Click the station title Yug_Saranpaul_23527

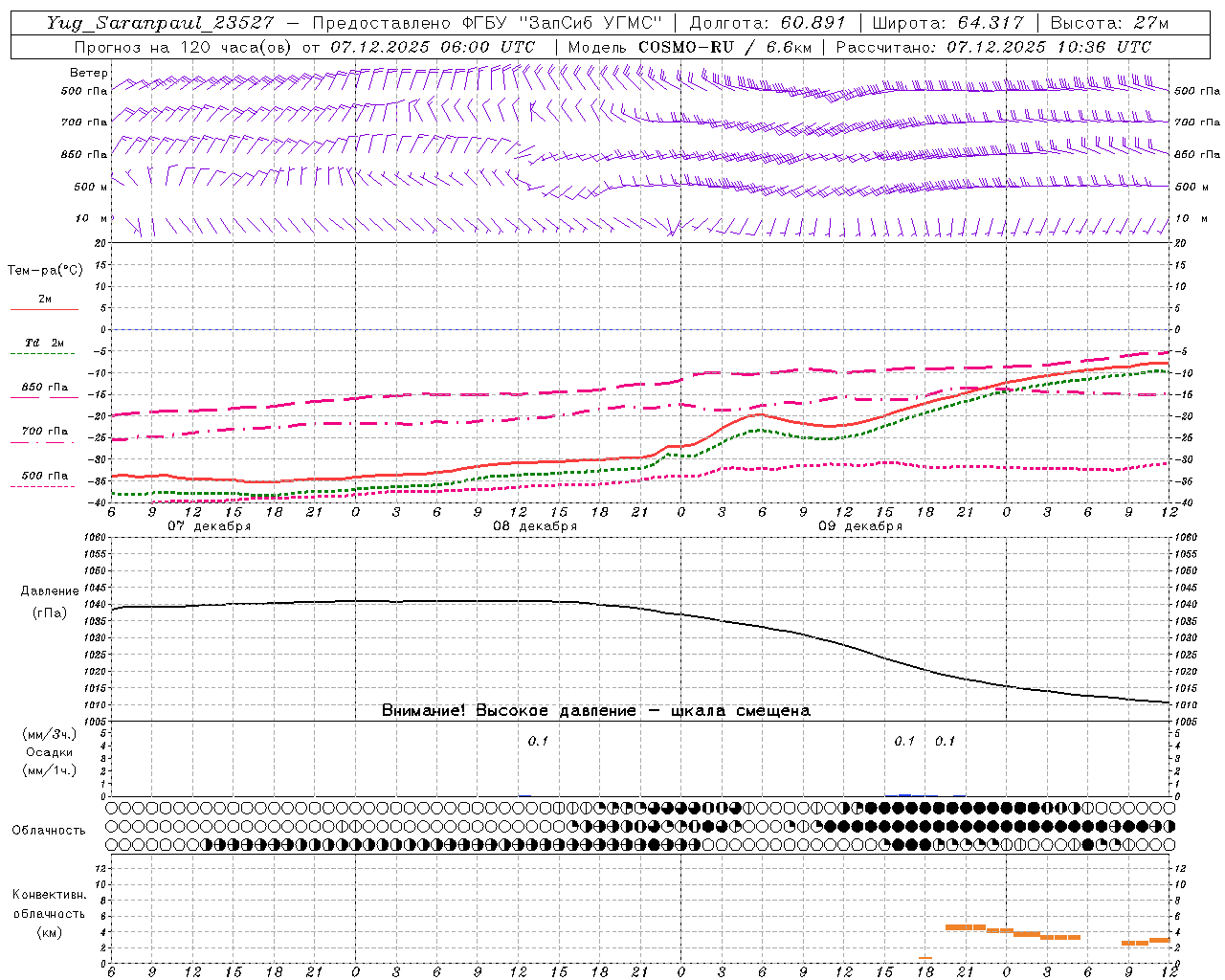click(x=162, y=23)
